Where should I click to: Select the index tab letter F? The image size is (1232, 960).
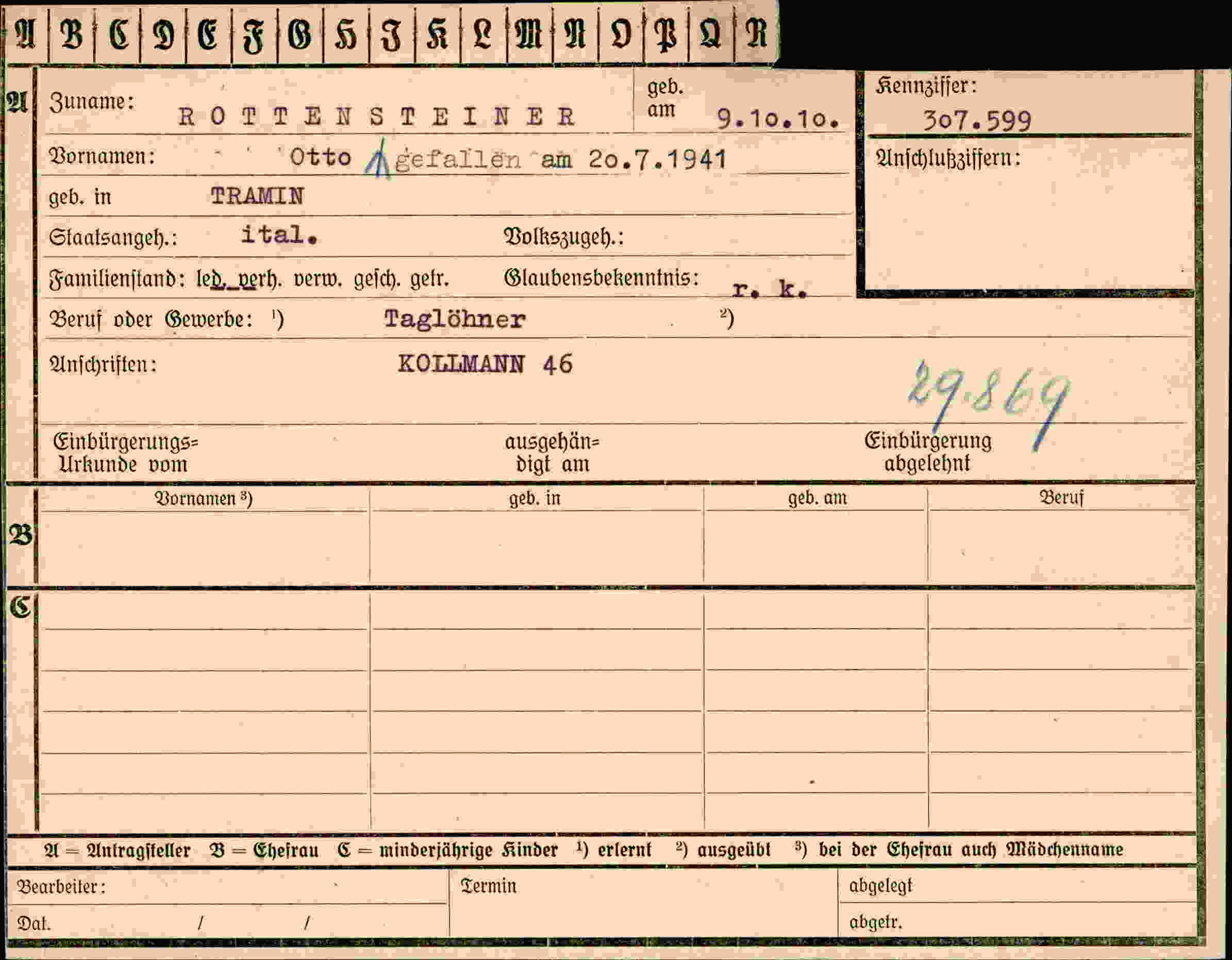pos(254,35)
